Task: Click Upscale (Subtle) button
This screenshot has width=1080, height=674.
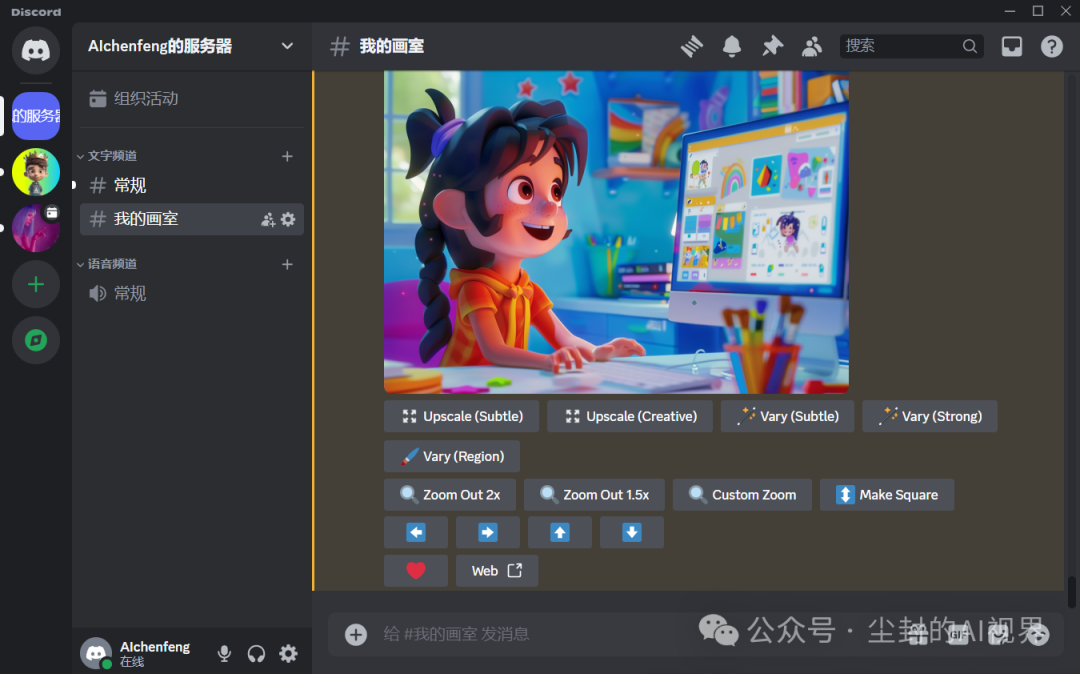Action: click(461, 417)
